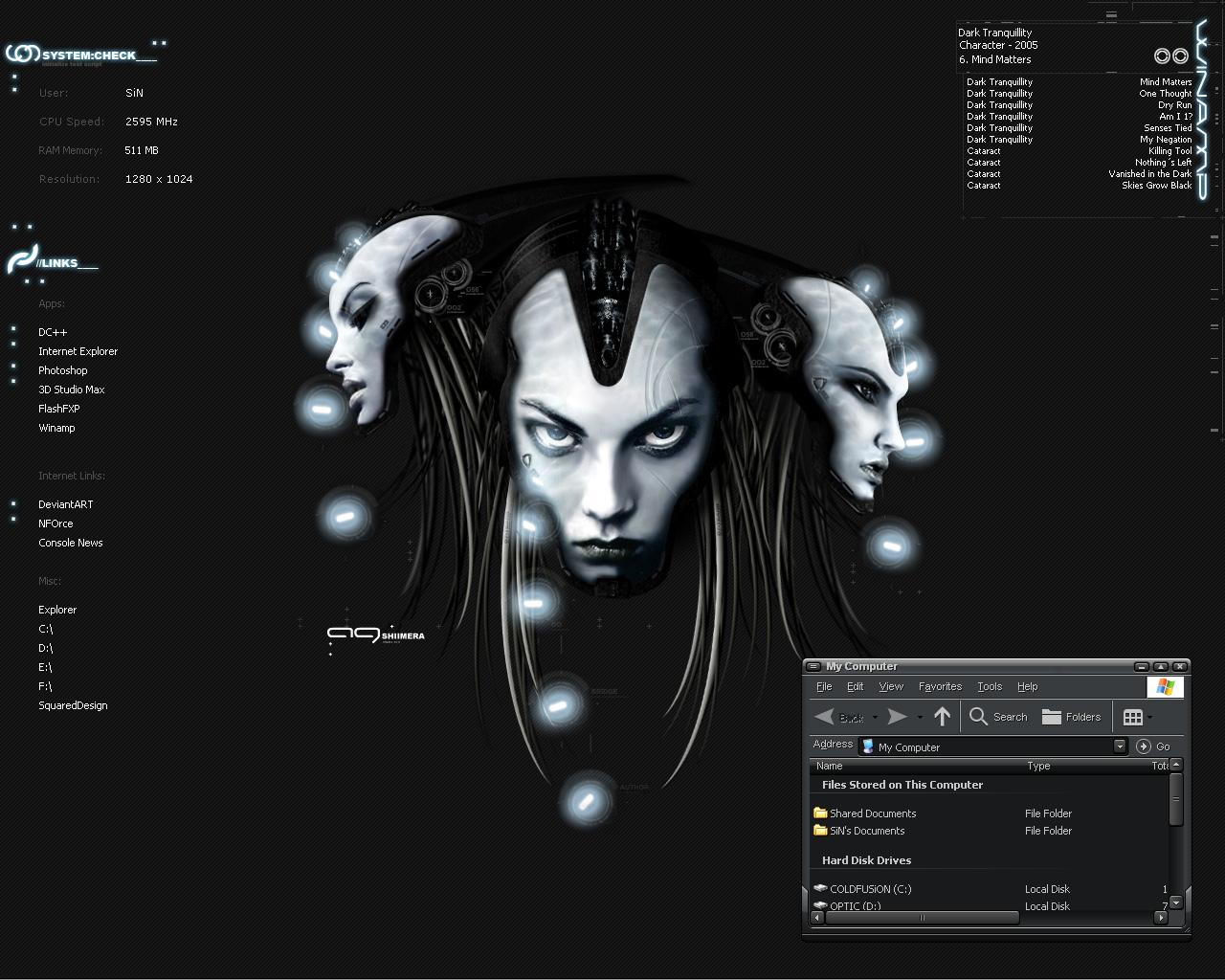The height and width of the screenshot is (980, 1225).
Task: Click the COLDFUSION (C:) drive icon
Action: (x=820, y=888)
